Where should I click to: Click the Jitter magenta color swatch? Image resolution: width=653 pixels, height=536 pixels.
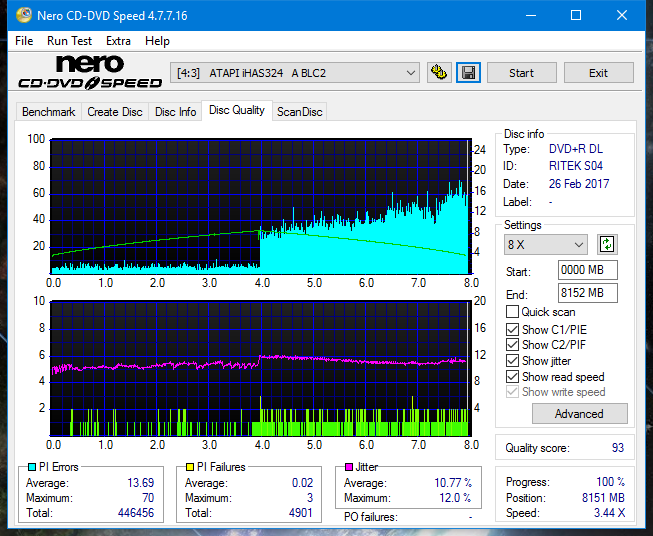[x=349, y=467]
